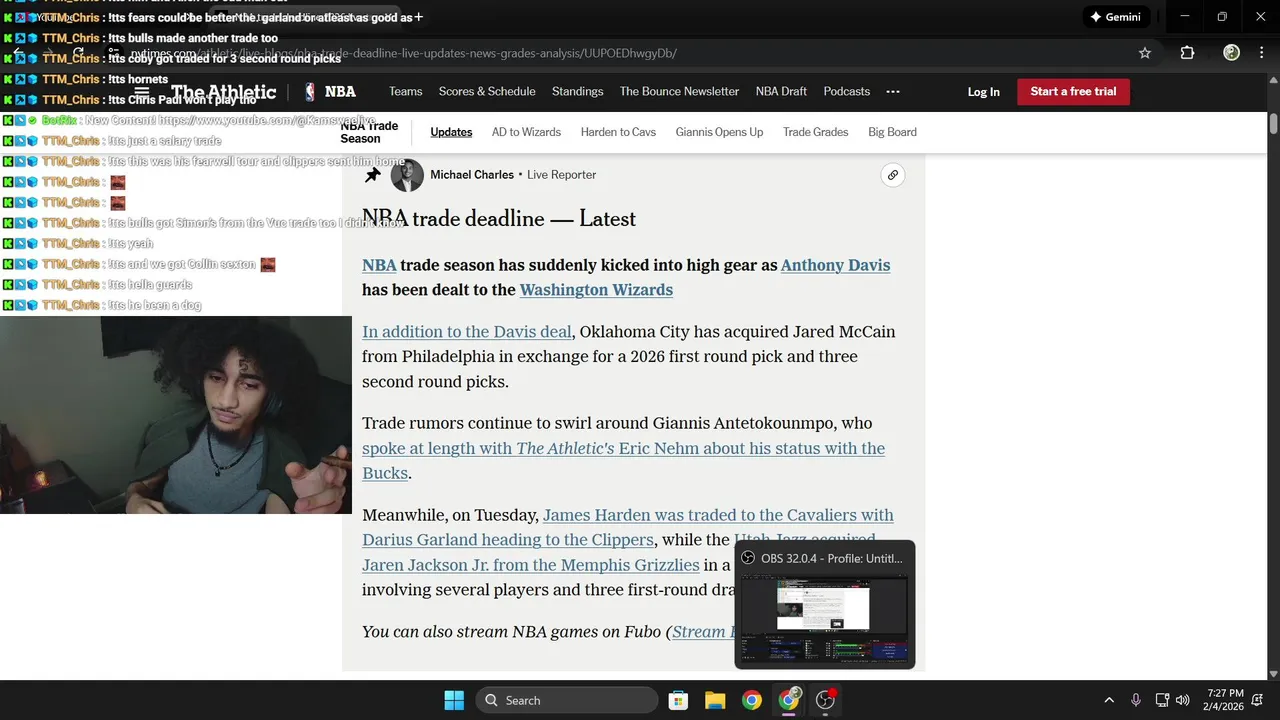Click the taskbar Search box
1280x720 pixels.
567,700
